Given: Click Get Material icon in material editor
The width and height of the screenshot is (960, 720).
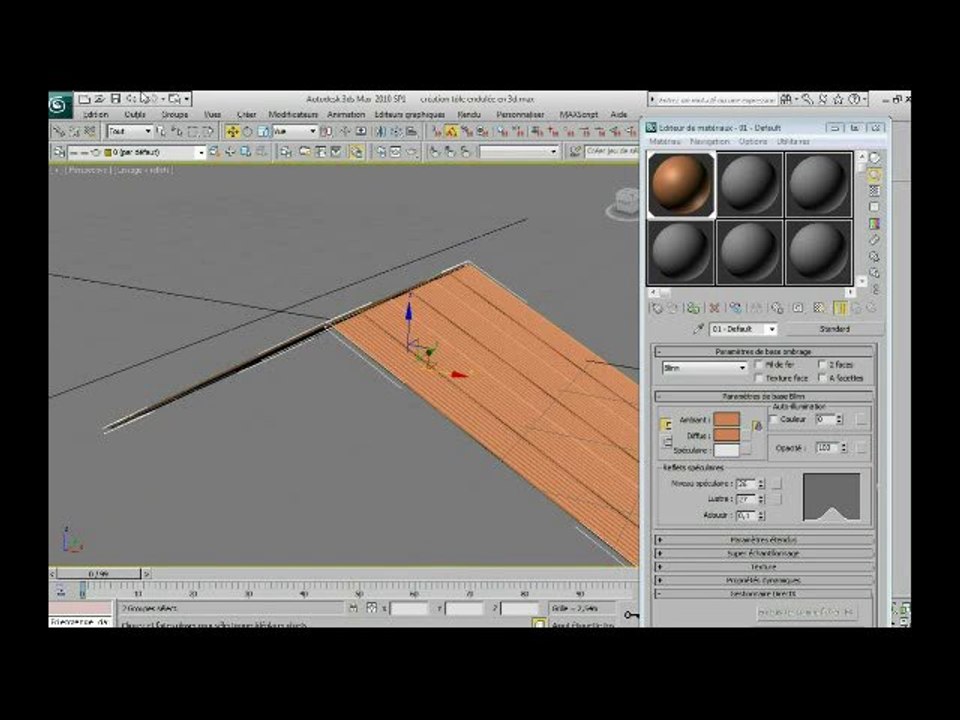Looking at the screenshot, I should 656,309.
